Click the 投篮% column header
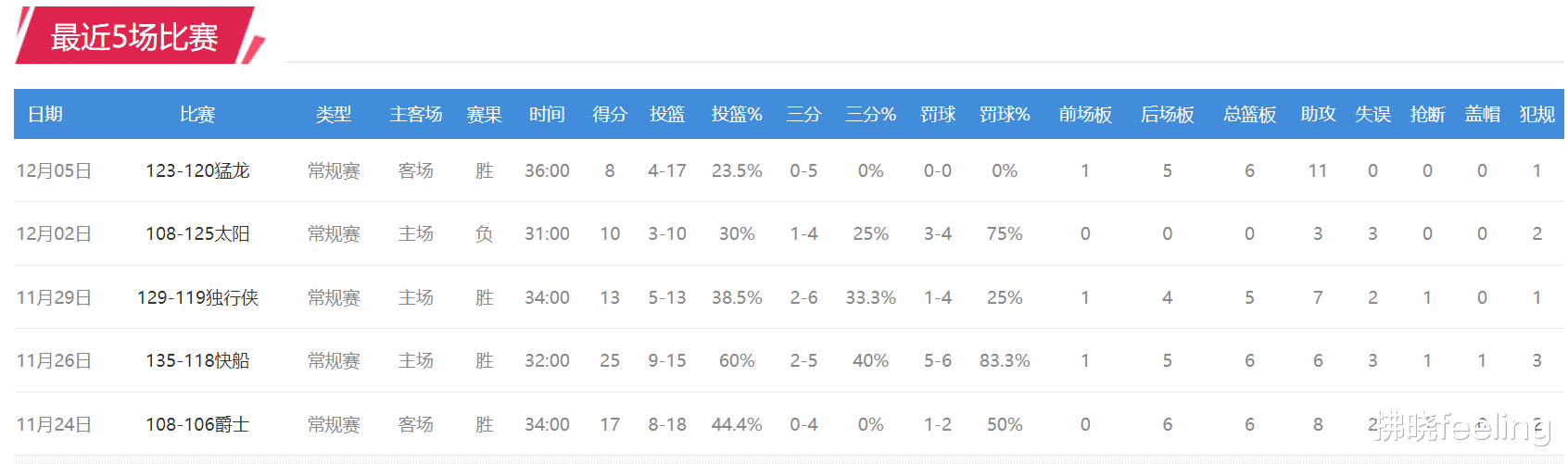Image resolution: width=1568 pixels, height=464 pixels. pos(737,114)
